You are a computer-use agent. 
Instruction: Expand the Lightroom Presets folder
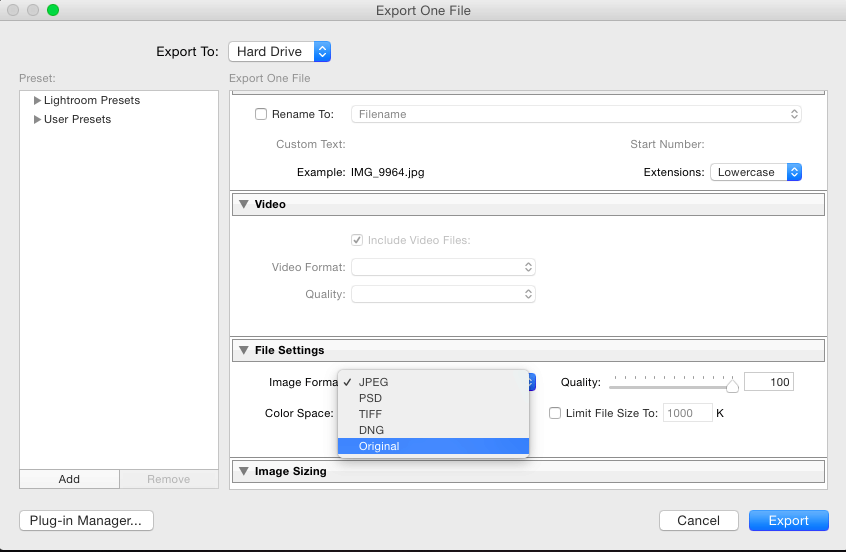click(38, 100)
